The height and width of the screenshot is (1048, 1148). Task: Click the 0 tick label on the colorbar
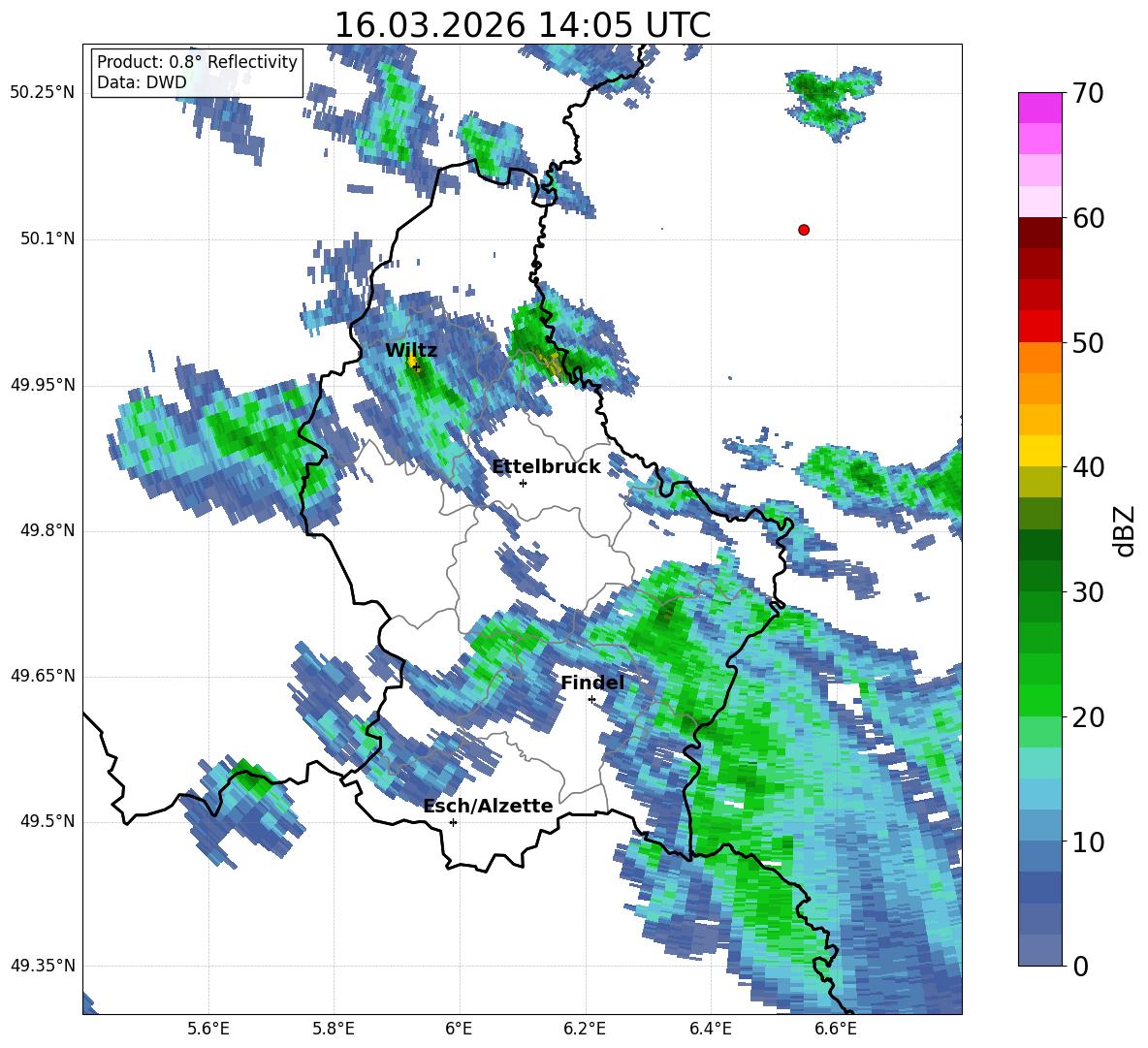coord(1080,967)
